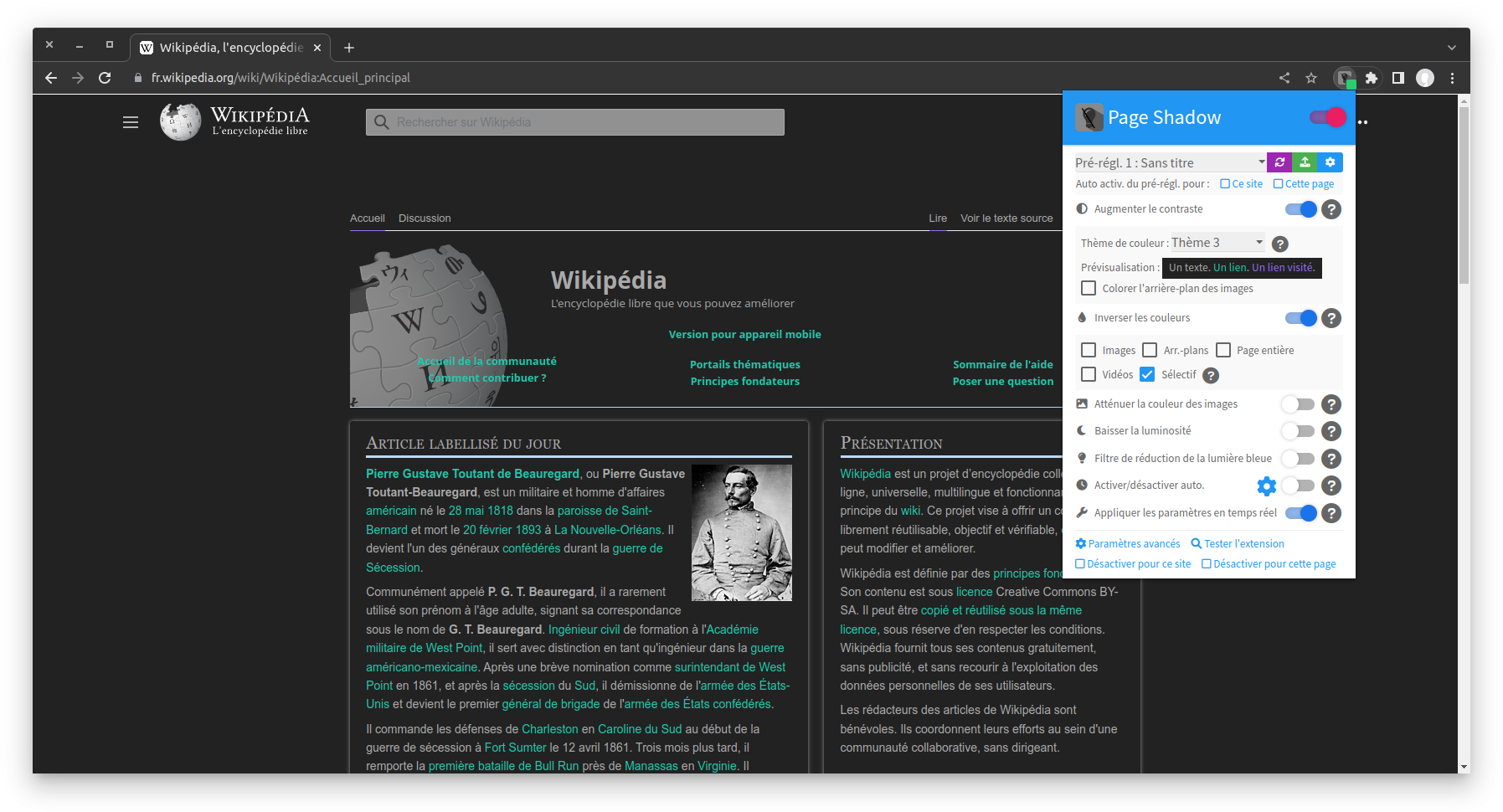
Task: Check Désactiver pour ce site
Action: pyautogui.click(x=1133, y=564)
